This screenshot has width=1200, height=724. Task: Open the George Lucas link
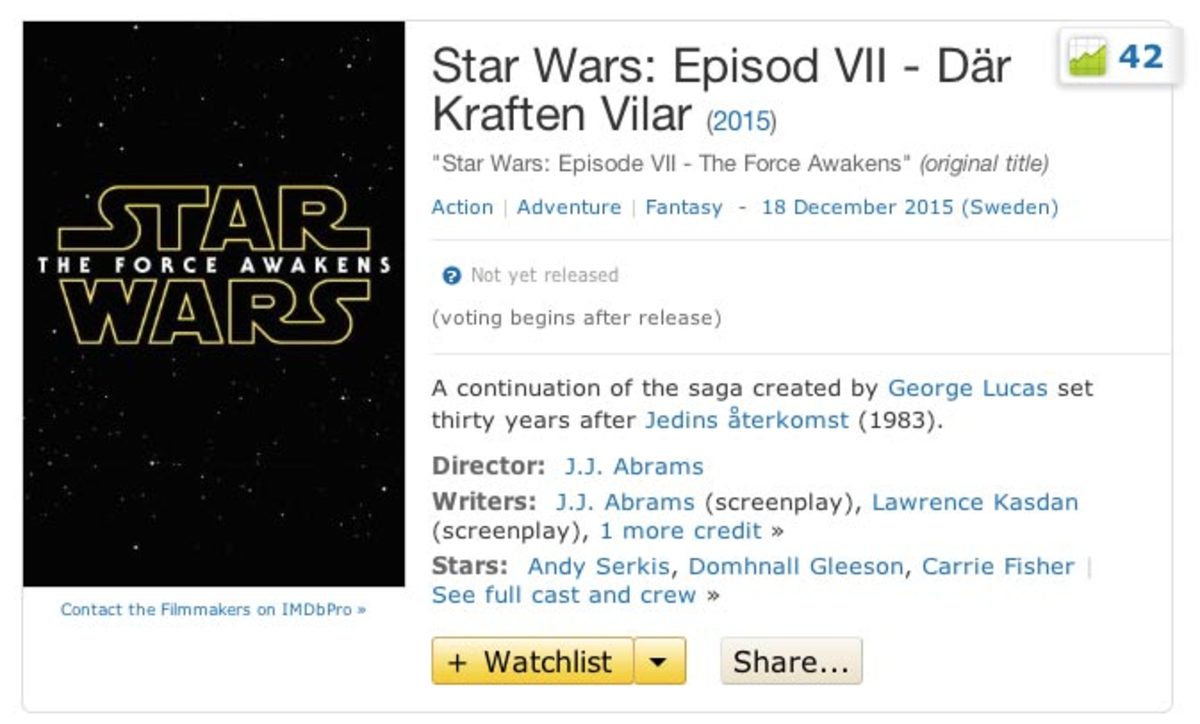(x=968, y=388)
